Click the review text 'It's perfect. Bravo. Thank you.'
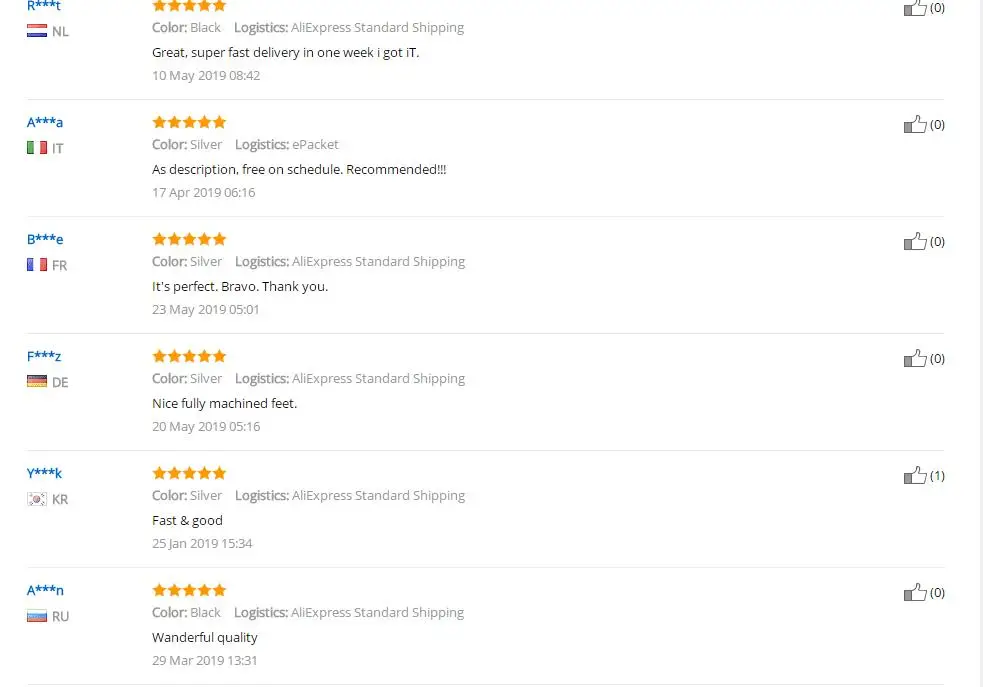The image size is (983, 687). tap(240, 286)
